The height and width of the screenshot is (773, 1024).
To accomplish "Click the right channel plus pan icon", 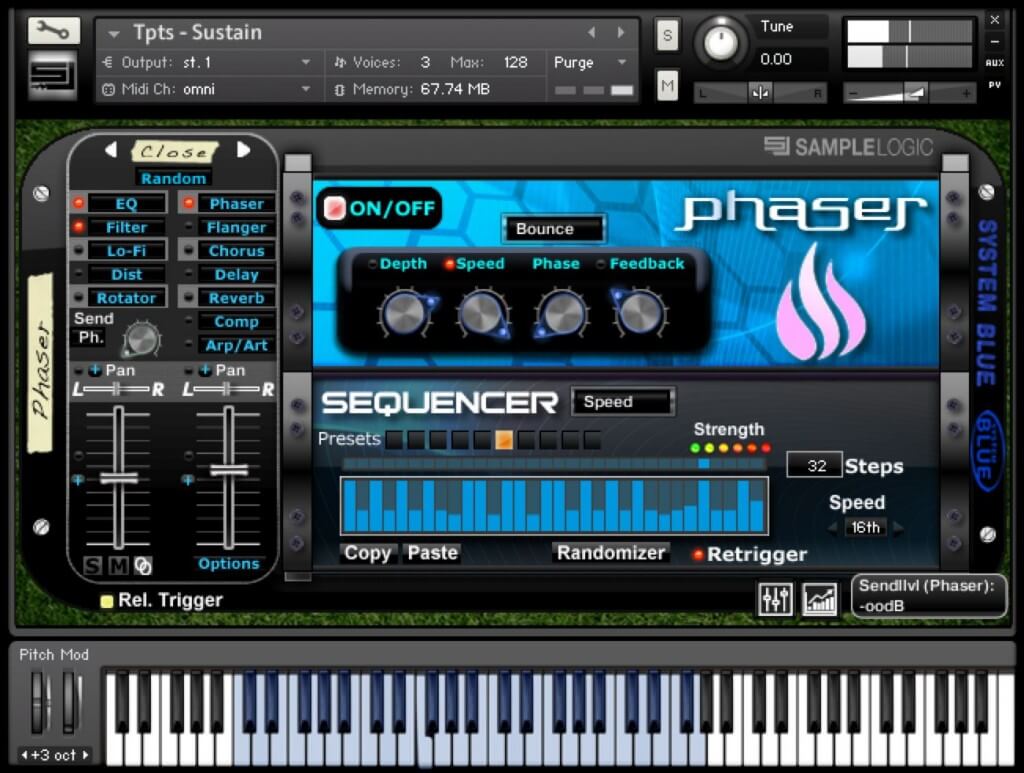I will 205,370.
